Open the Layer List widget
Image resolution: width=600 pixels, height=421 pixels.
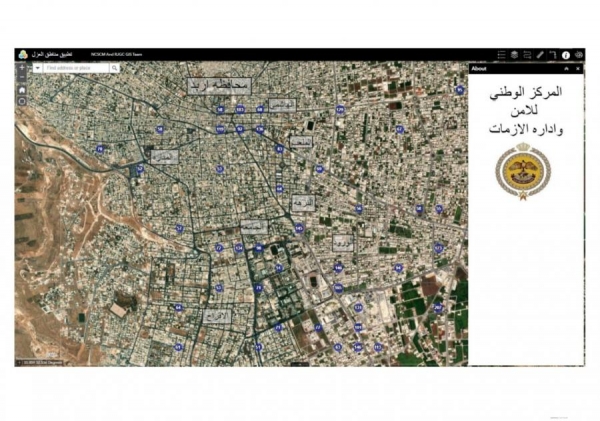[514, 54]
